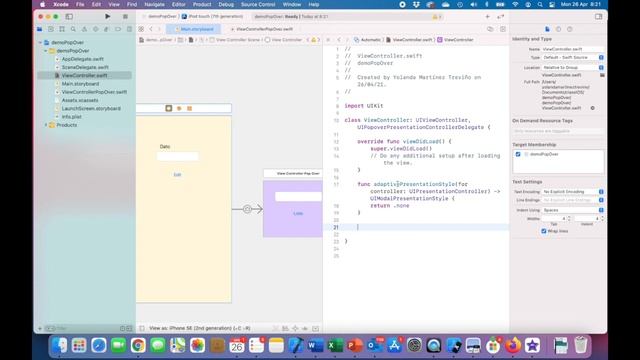Open the Adjust Editor Options icon
Screen dimensions: 640x360
(490, 29)
